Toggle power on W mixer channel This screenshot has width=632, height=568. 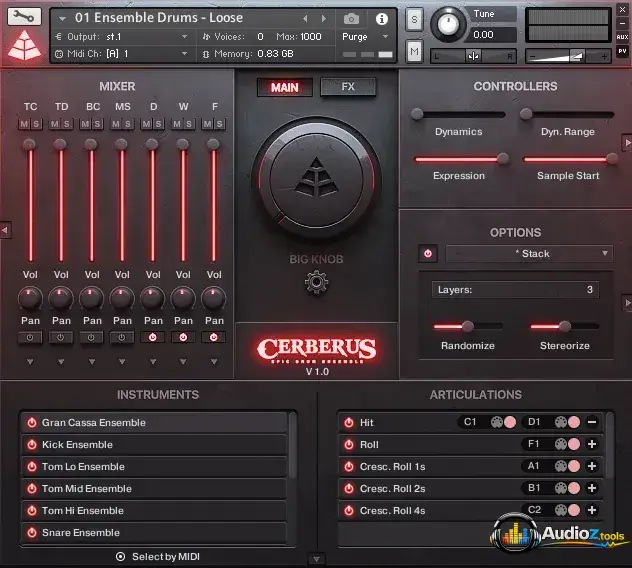coord(183,337)
